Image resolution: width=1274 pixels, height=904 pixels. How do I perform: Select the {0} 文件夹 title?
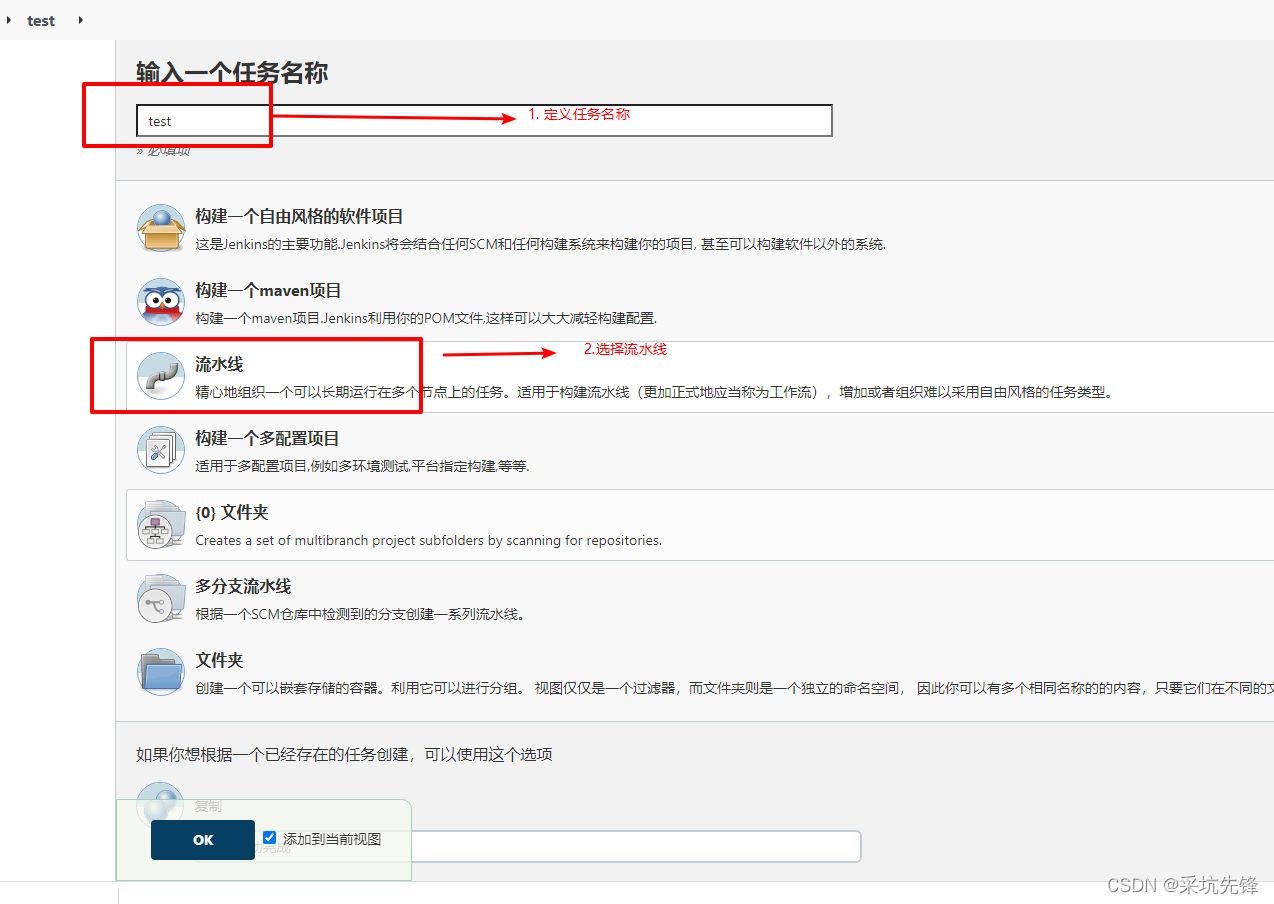coord(232,512)
